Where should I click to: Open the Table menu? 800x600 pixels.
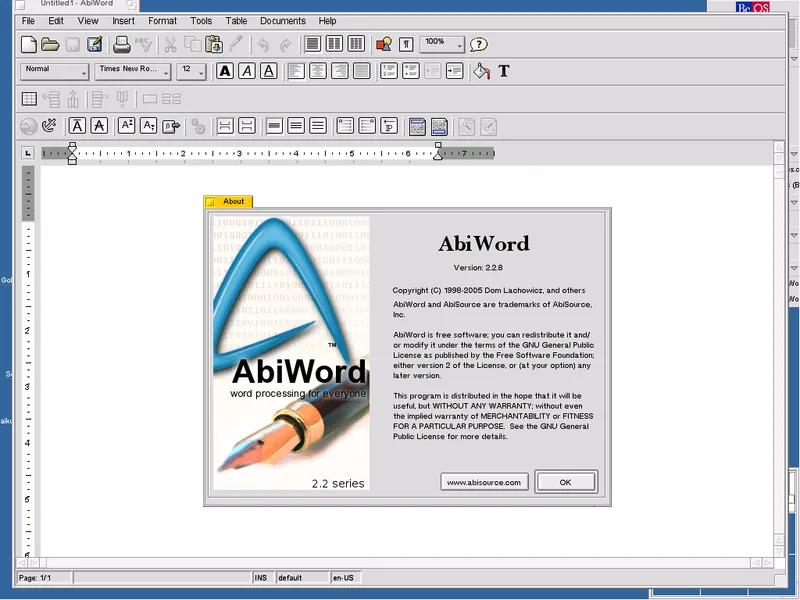click(x=236, y=21)
